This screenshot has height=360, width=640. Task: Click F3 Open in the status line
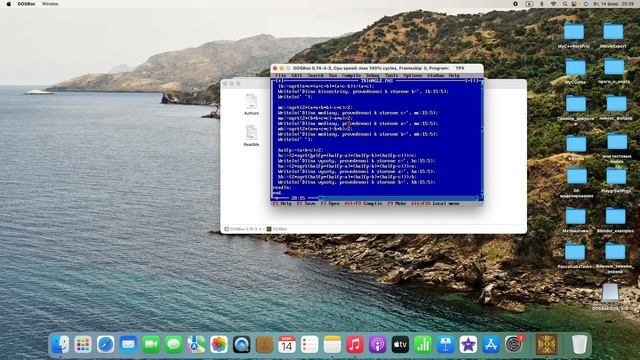click(x=330, y=203)
